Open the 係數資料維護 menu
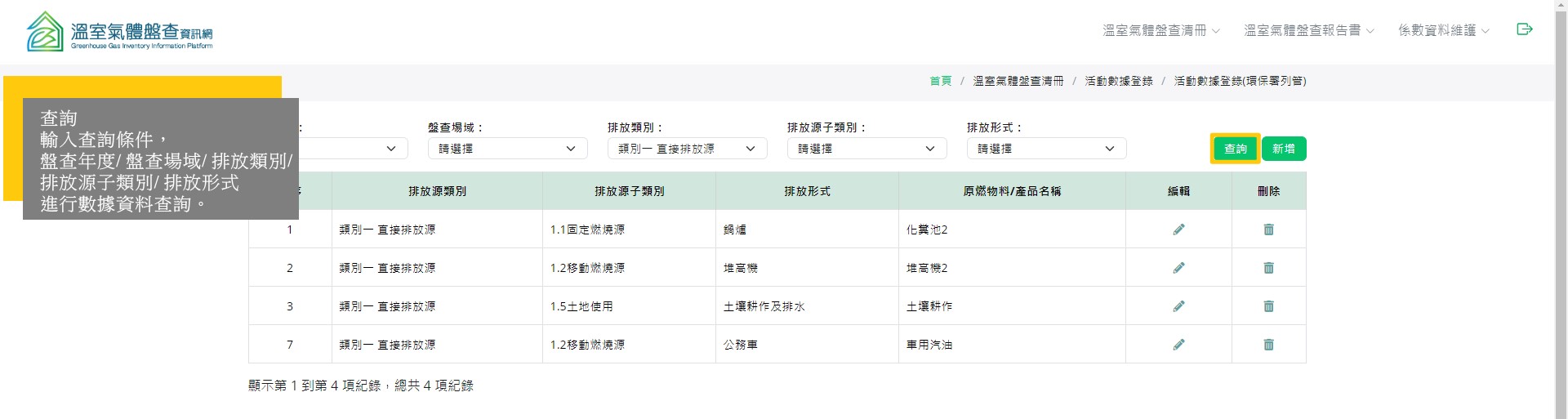The height and width of the screenshot is (419, 1568). pos(1443,31)
